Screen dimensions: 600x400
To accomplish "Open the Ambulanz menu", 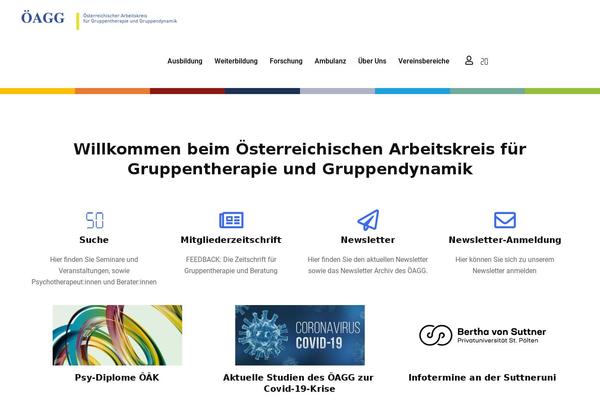I will pos(330,61).
